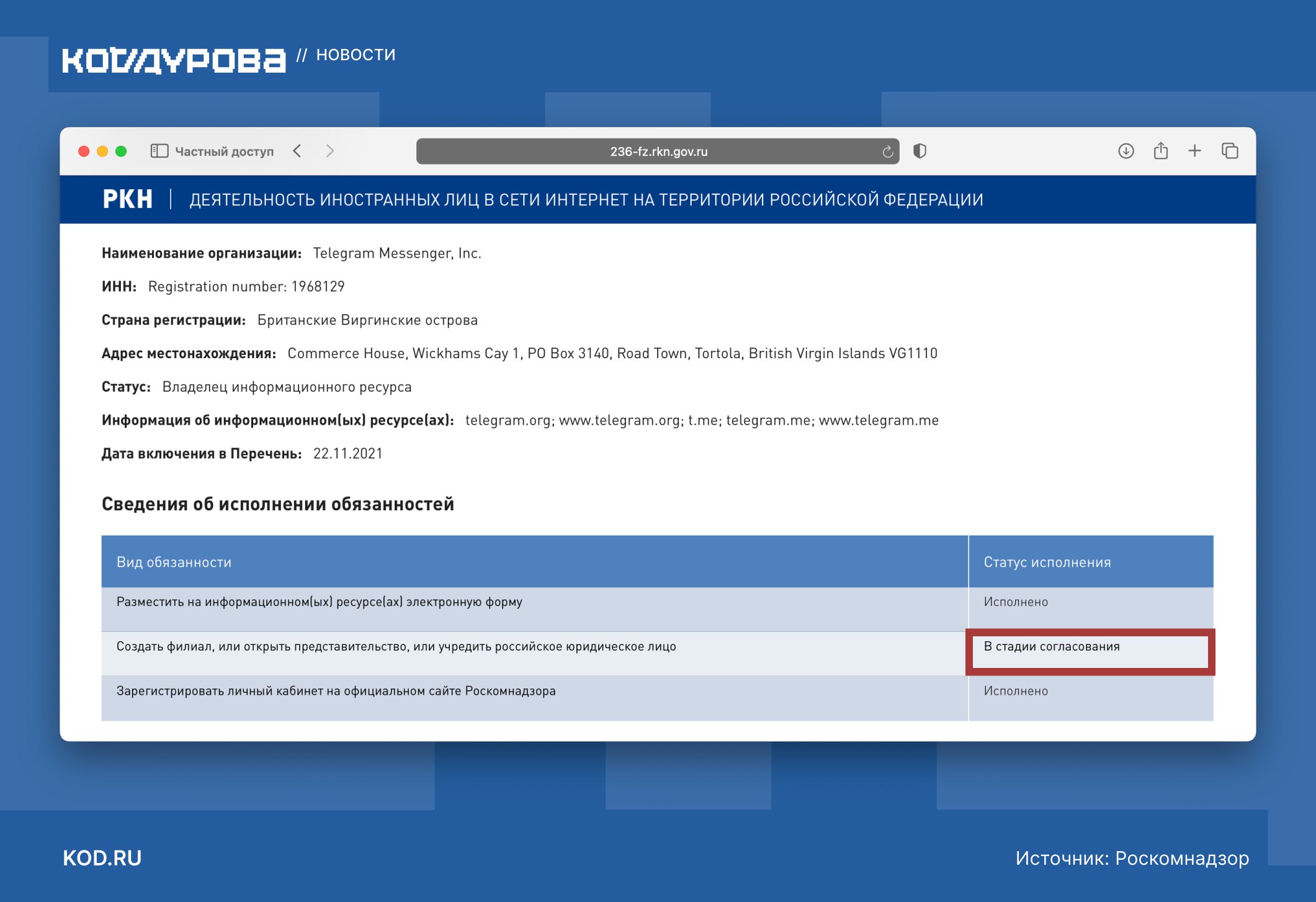Go forward with the right chevron
Screen dimensions: 1316x902
(330, 151)
